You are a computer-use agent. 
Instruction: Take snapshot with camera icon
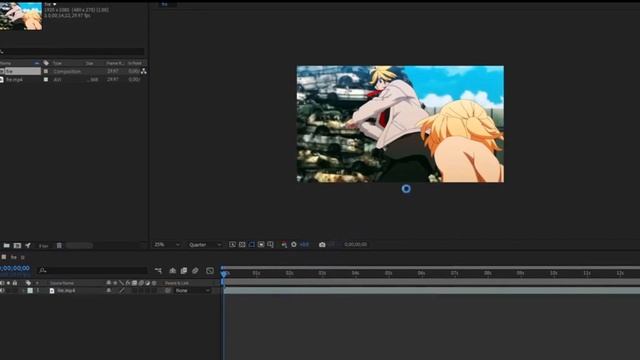pos(322,244)
